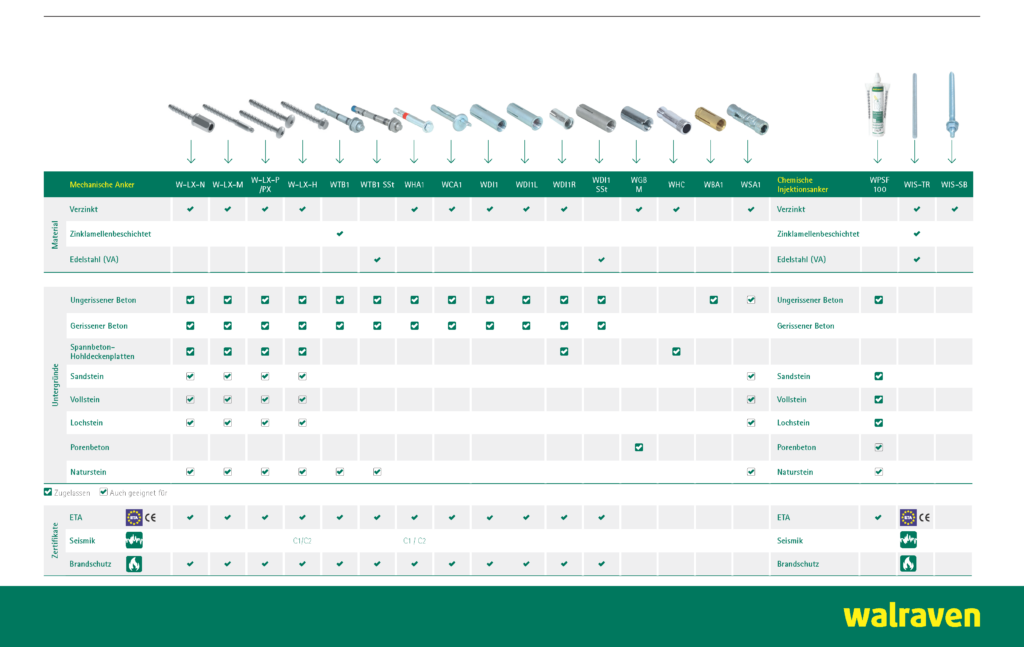Click the WGB M column header
This screenshot has width=1024, height=647.
click(x=639, y=185)
